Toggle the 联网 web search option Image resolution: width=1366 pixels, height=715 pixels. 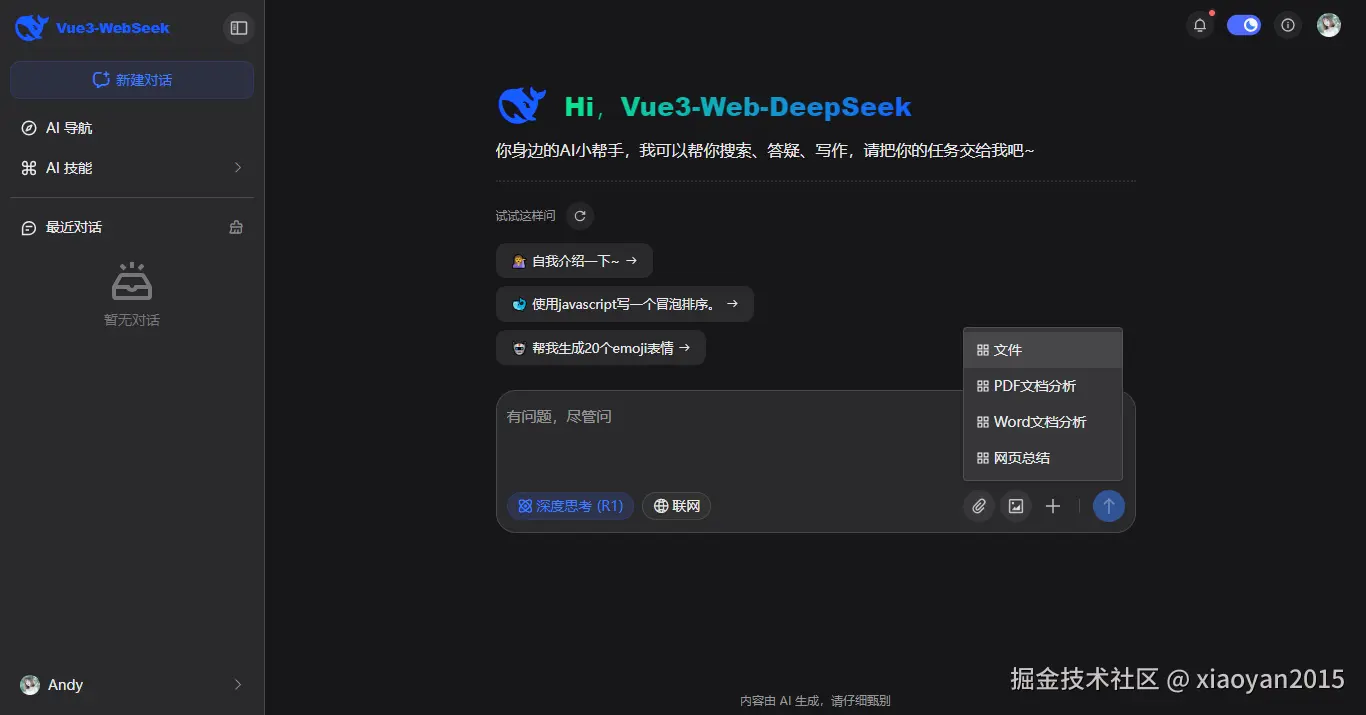point(676,506)
